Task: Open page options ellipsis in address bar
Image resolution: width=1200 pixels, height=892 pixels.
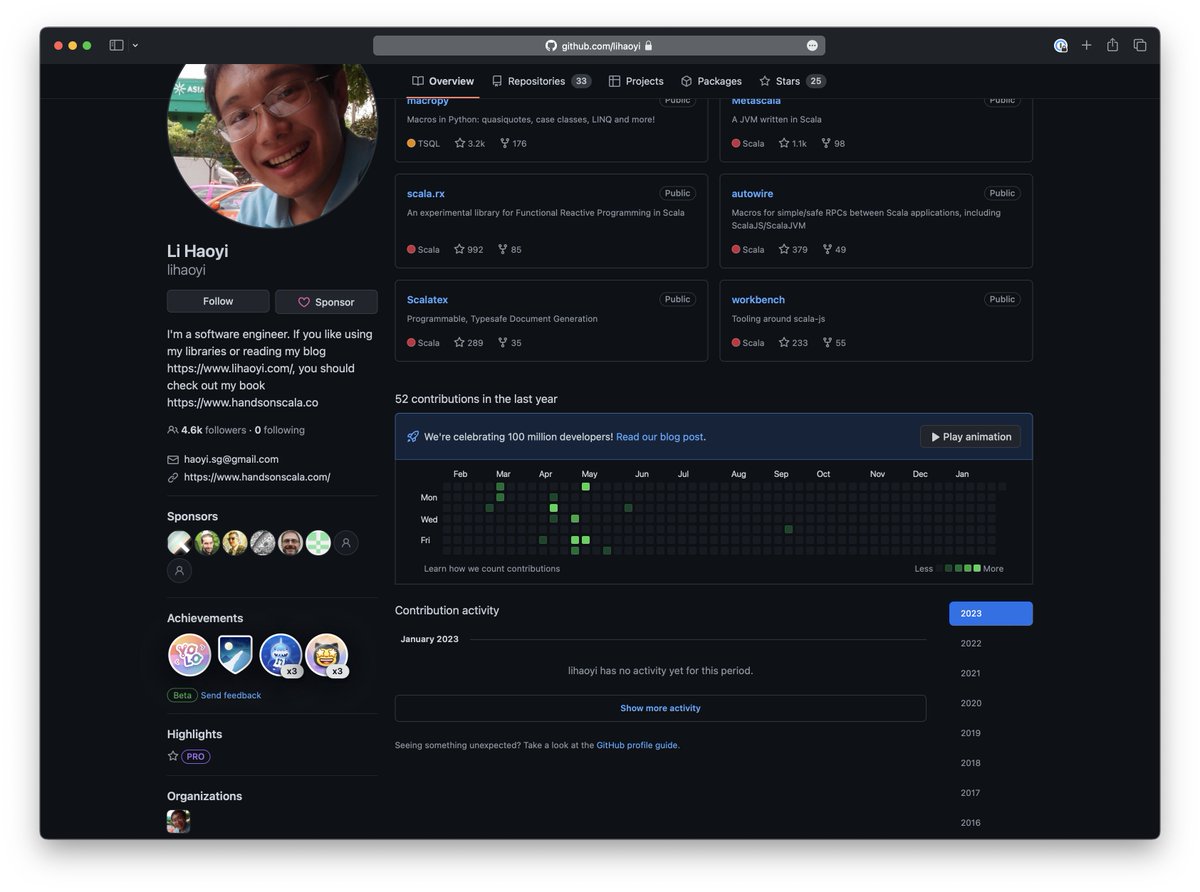Action: pyautogui.click(x=812, y=46)
